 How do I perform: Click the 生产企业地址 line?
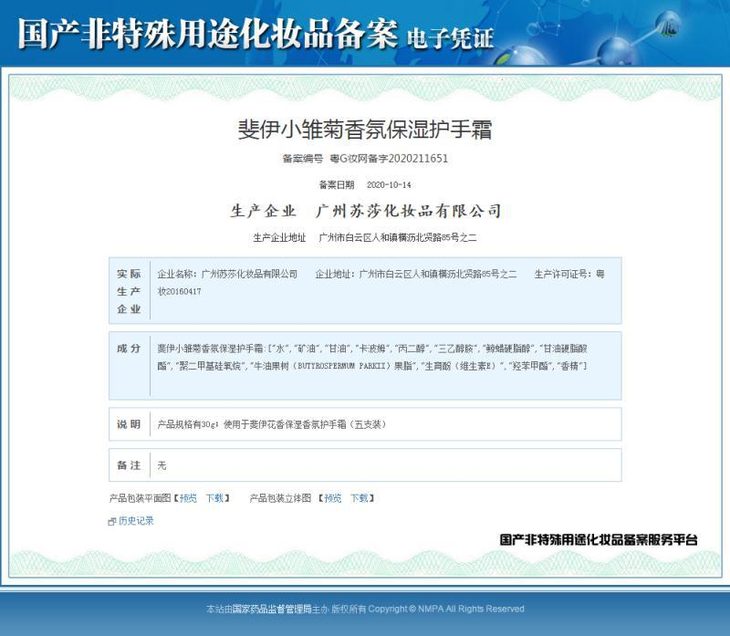(x=365, y=237)
